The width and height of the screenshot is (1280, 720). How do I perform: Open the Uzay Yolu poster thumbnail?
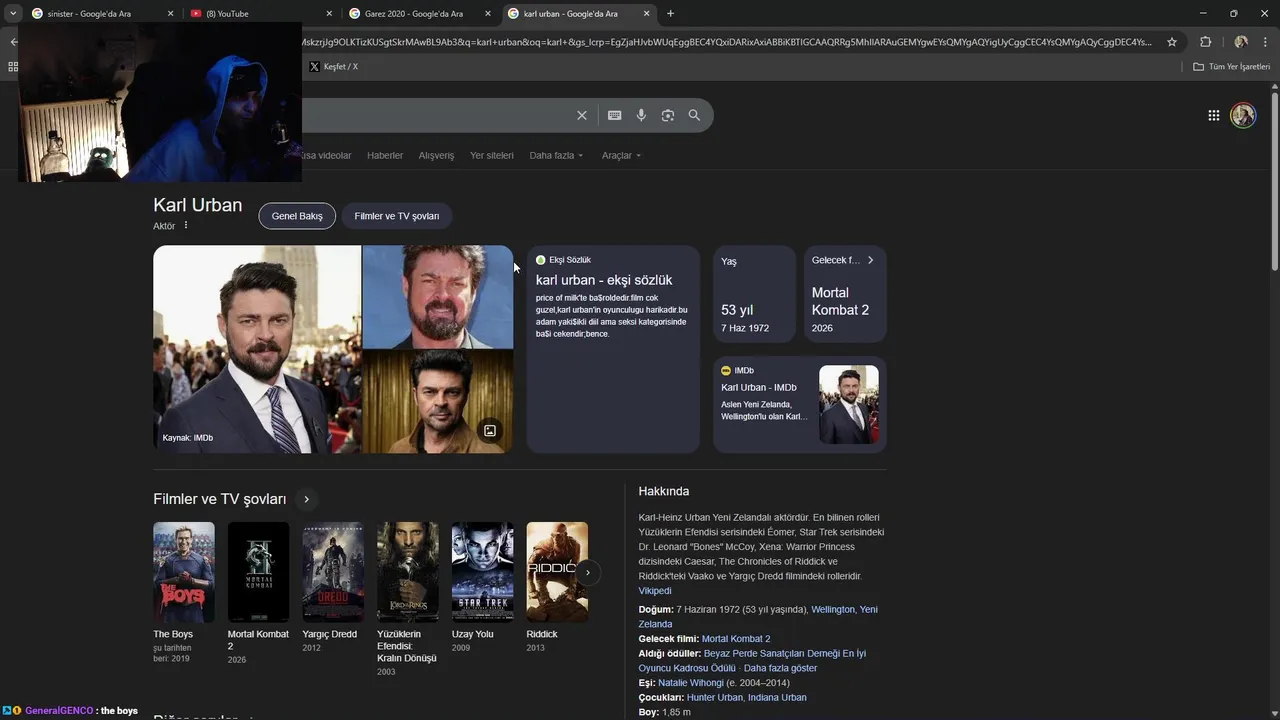point(482,572)
